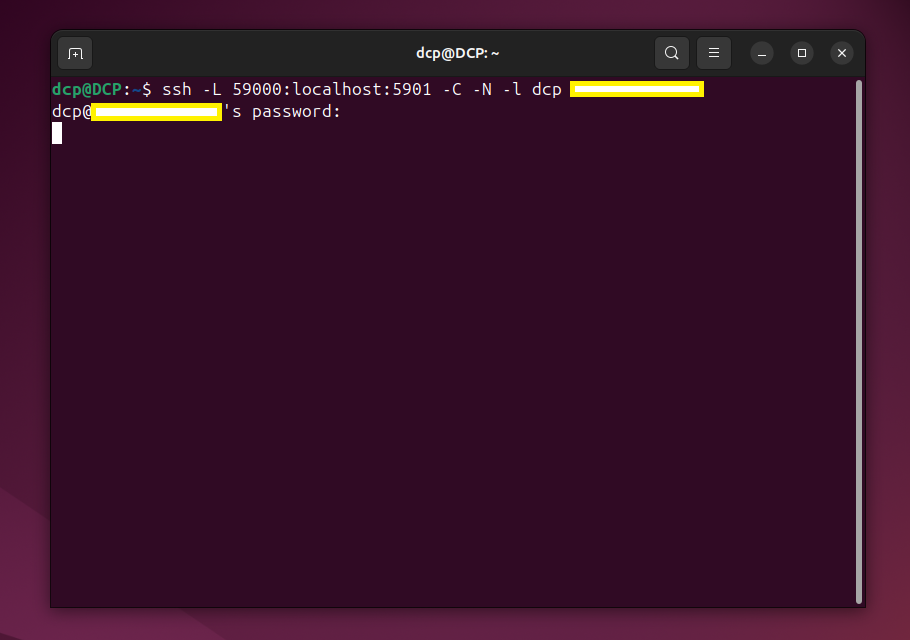Click the -N flag in the command
This screenshot has width=910, height=640.
pos(482,90)
